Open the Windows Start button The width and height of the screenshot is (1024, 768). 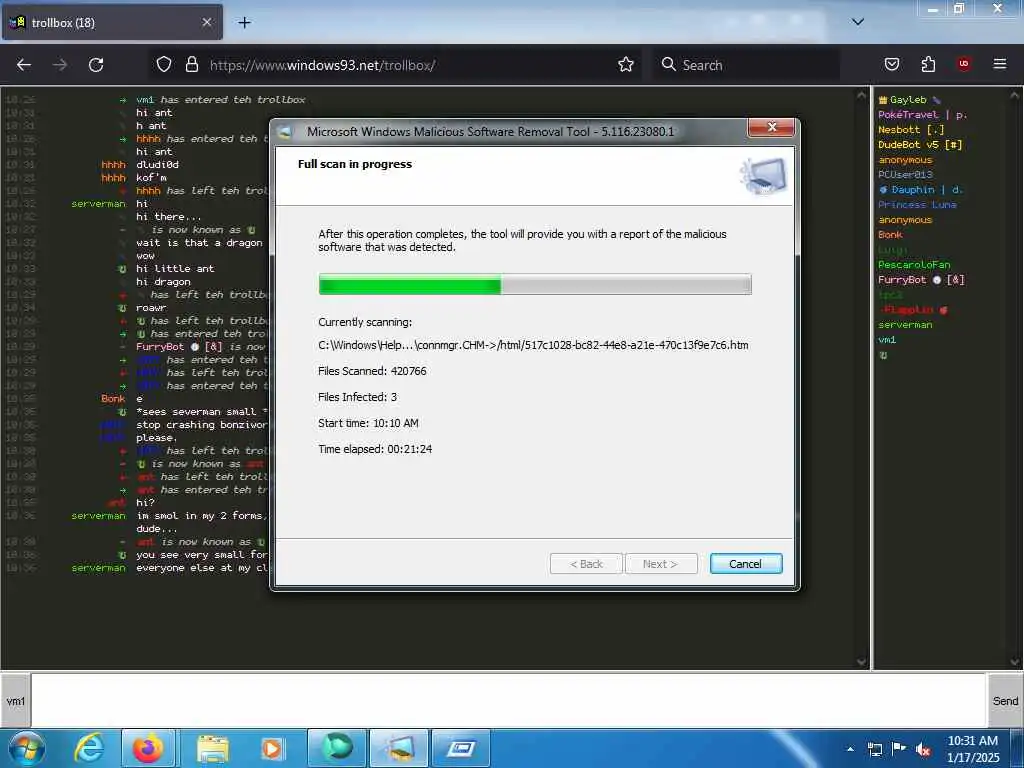(x=27, y=748)
